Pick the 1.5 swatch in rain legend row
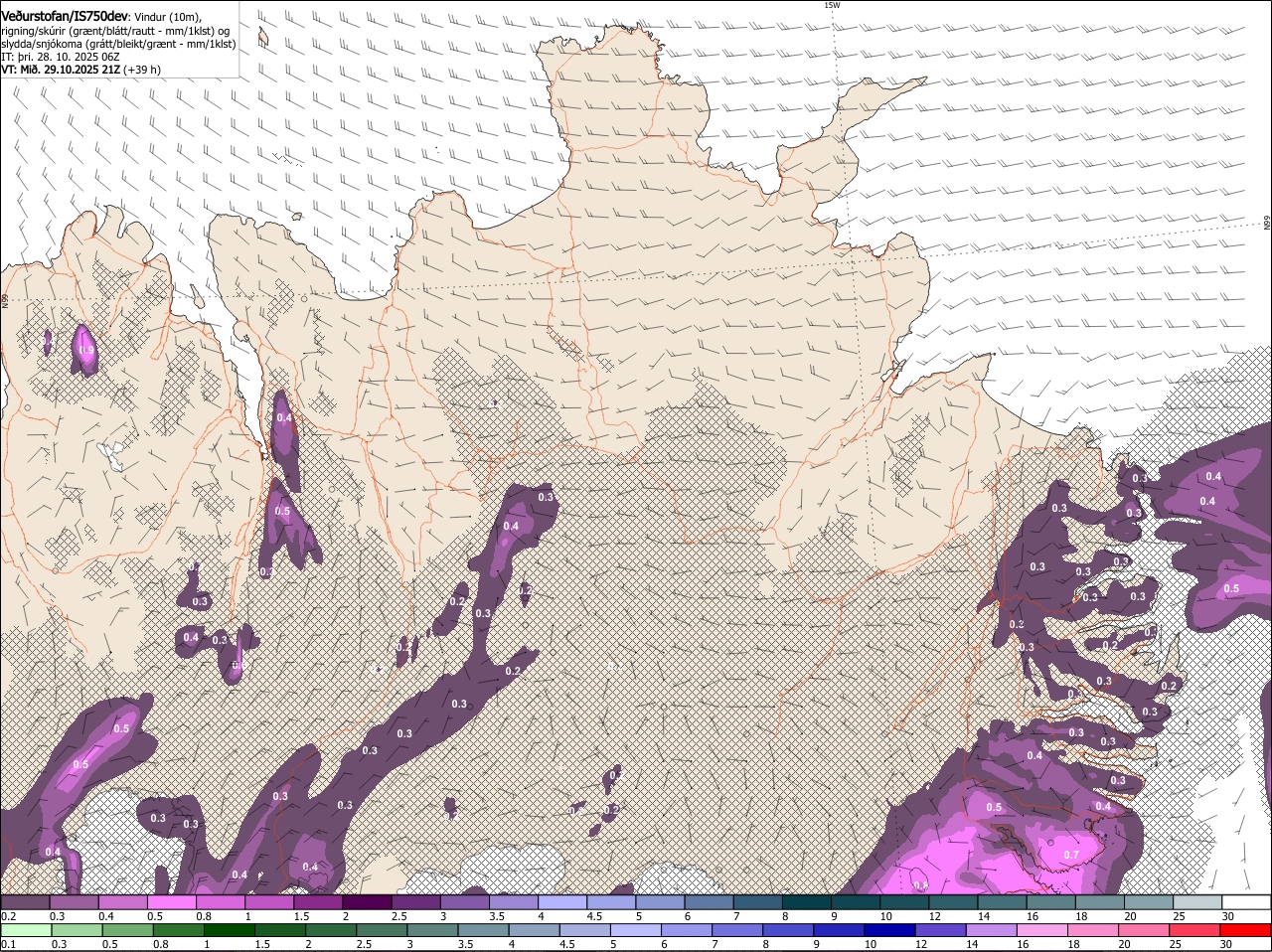This screenshot has width=1272, height=952. coord(279,930)
